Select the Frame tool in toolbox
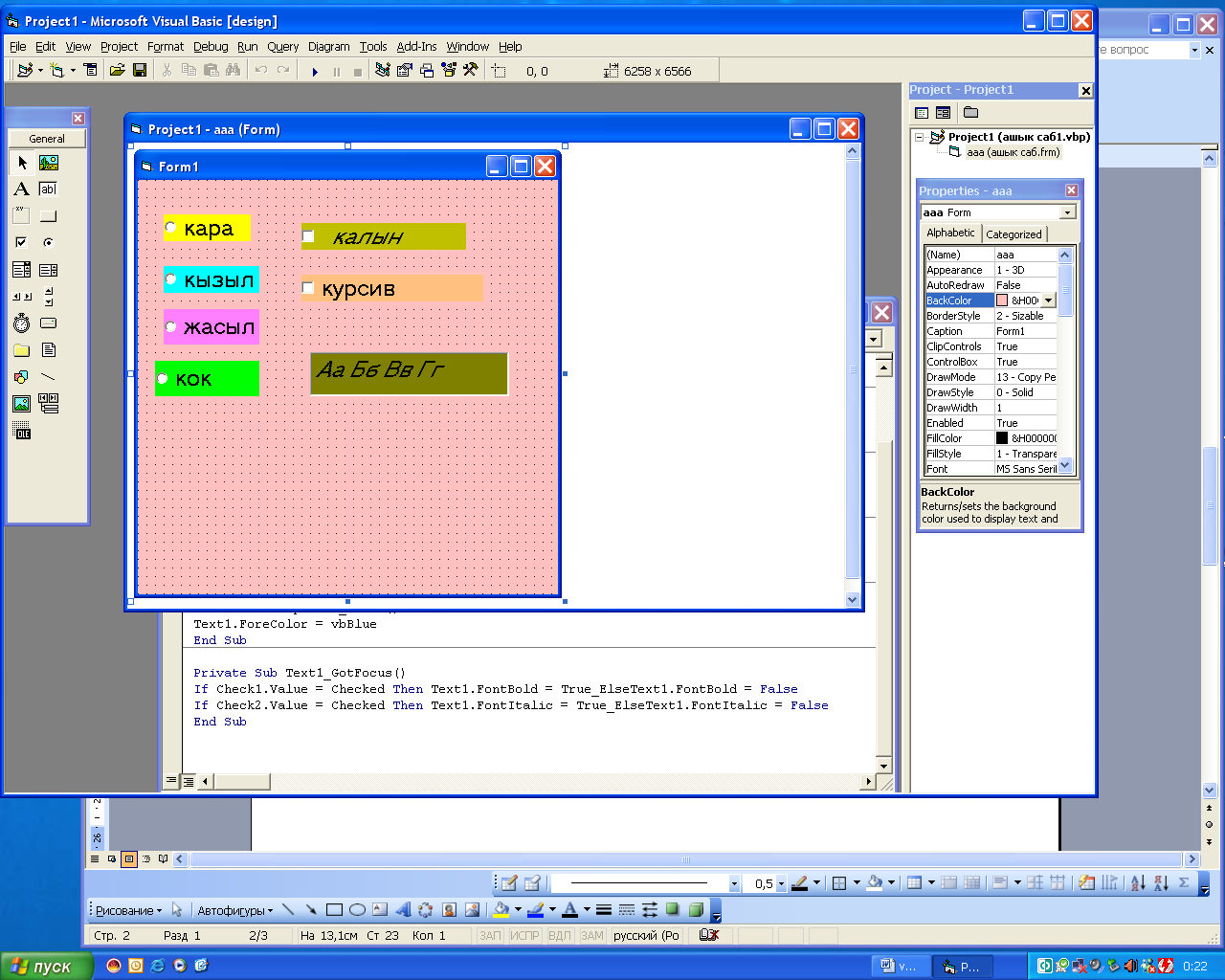 (x=22, y=216)
